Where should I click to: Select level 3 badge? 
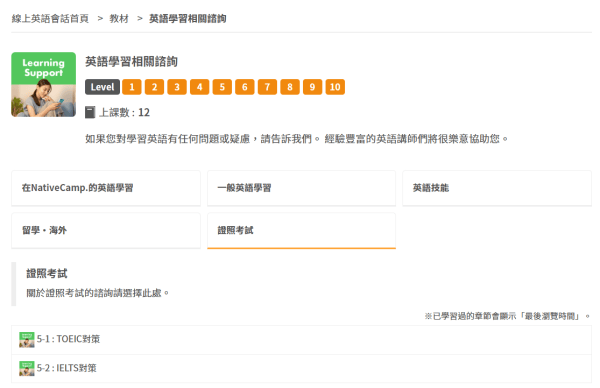(x=177, y=87)
